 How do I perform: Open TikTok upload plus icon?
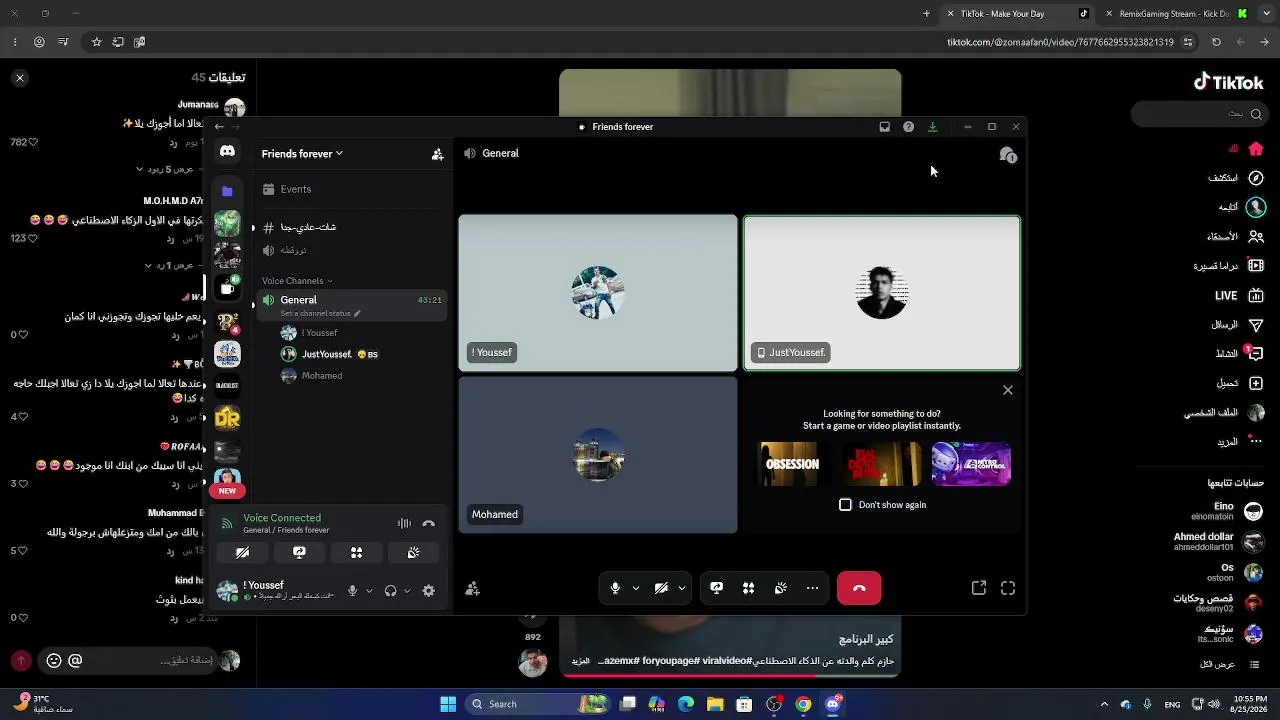click(1256, 383)
